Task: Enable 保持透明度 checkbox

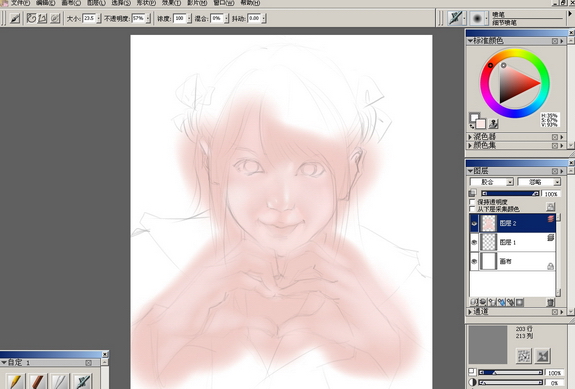Action: coord(472,202)
